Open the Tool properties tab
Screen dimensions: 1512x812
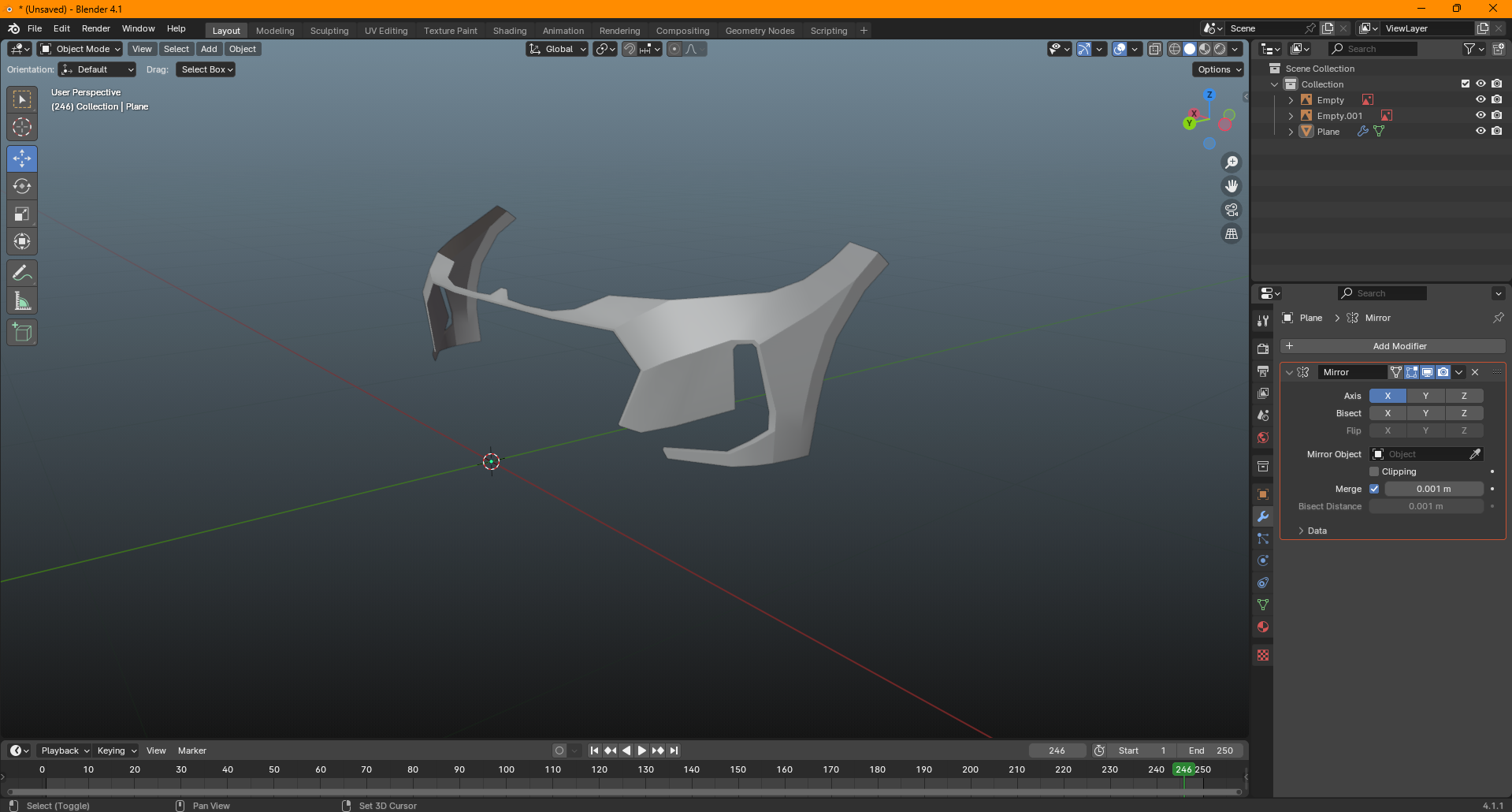(1263, 320)
